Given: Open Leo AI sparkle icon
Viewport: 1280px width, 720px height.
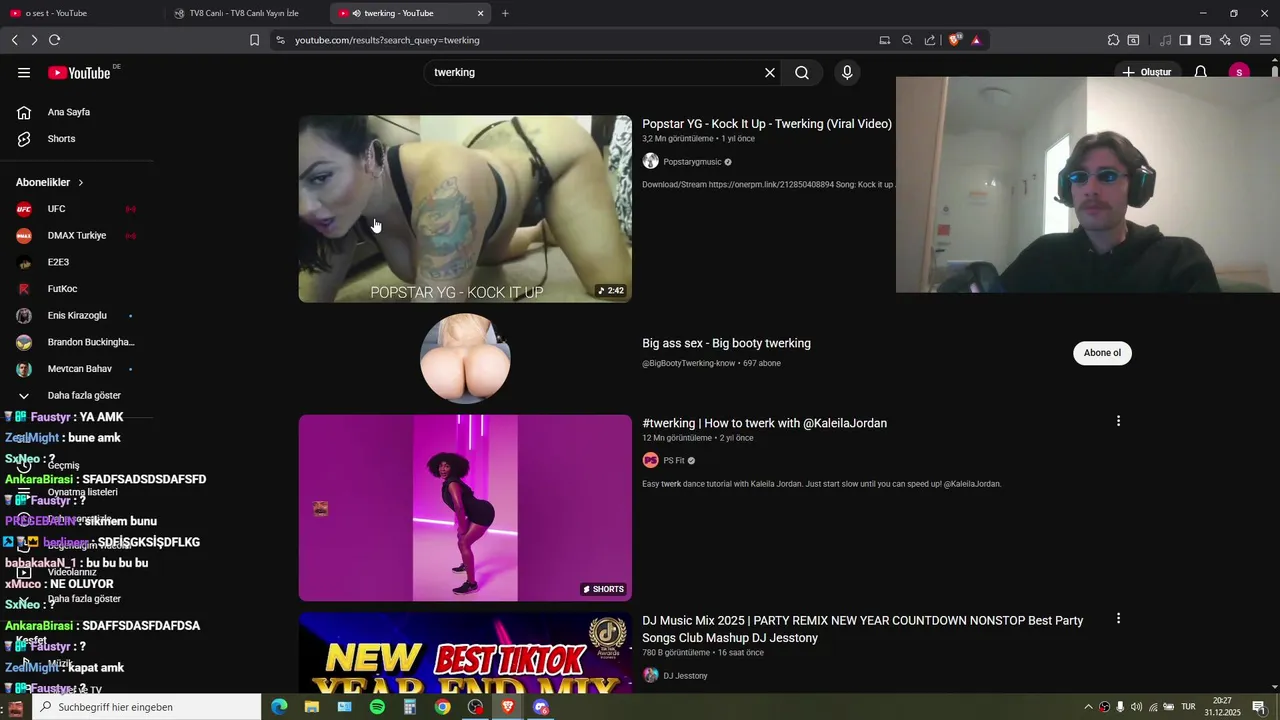Looking at the screenshot, I should click(x=1225, y=40).
